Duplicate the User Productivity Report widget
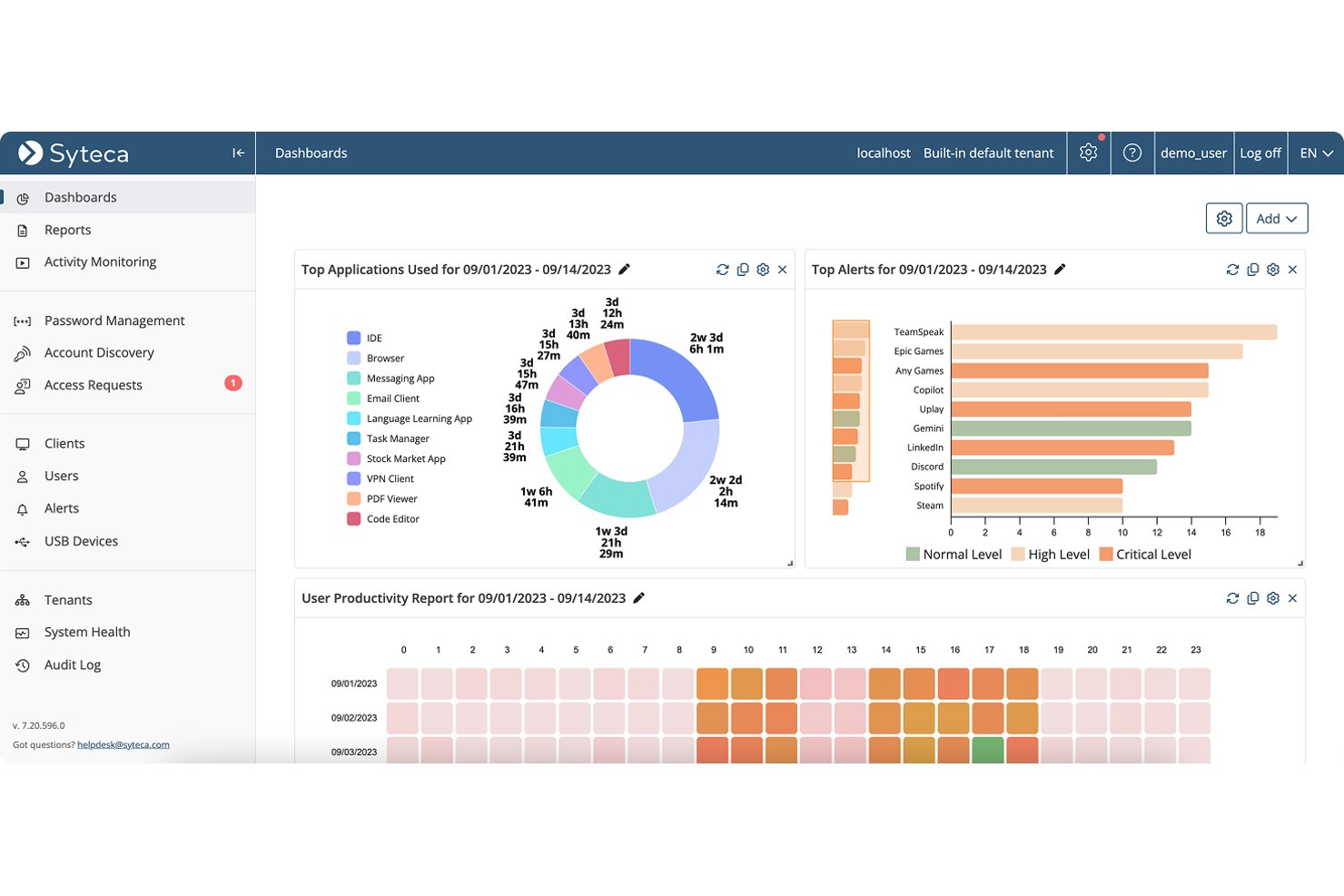The image size is (1344, 896). (1253, 598)
